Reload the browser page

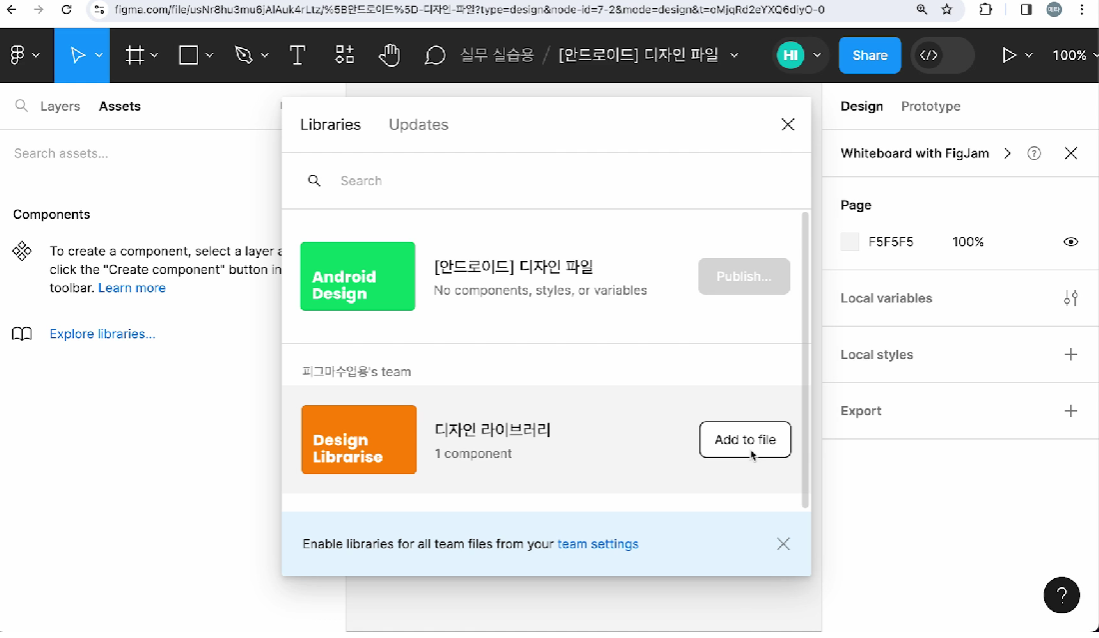66,10
